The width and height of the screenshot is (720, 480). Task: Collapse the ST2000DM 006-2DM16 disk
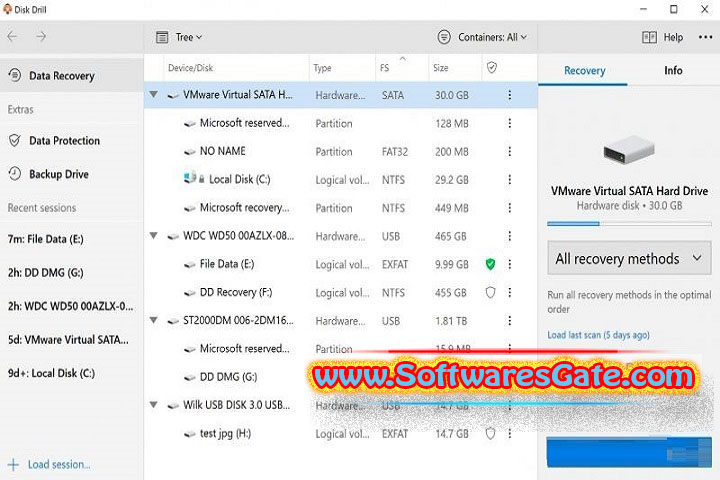(x=154, y=320)
